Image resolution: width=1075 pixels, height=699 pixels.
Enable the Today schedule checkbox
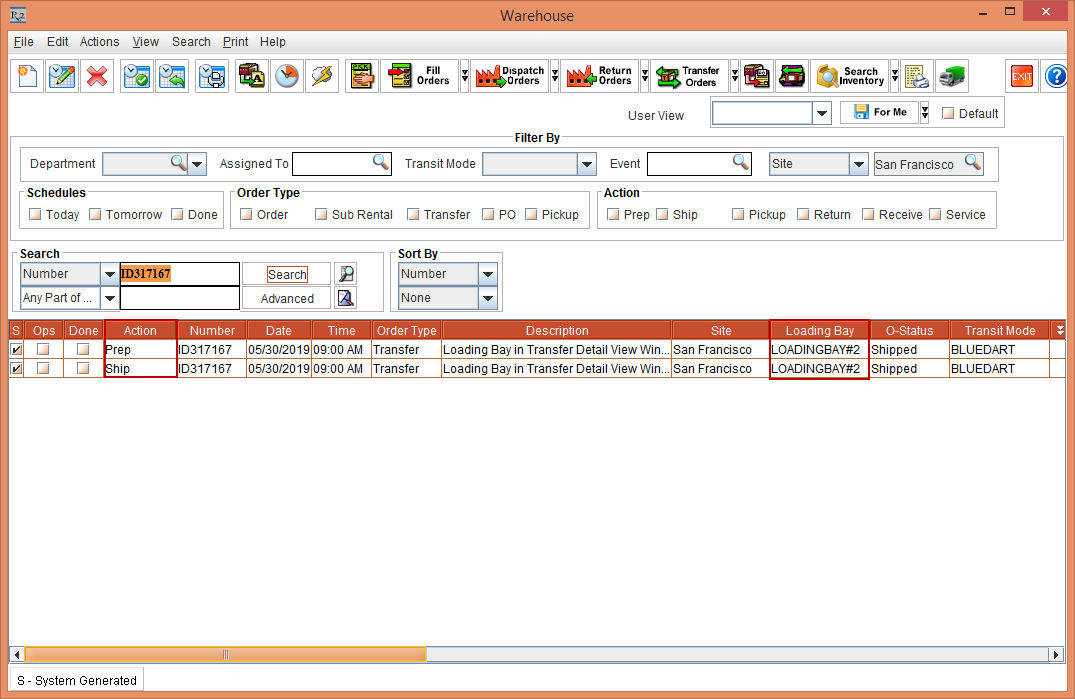[x=35, y=215]
